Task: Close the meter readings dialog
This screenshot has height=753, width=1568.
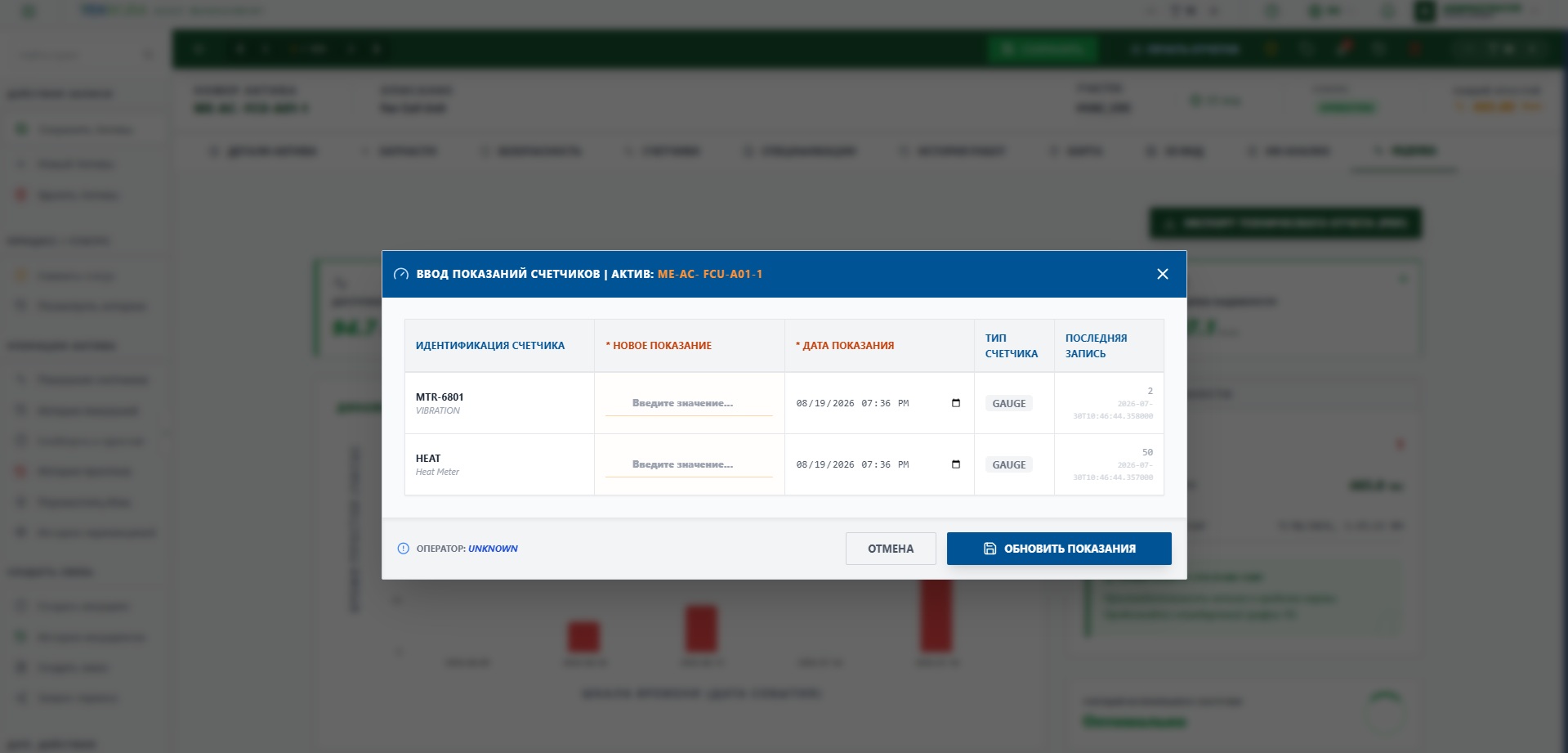Action: click(x=1163, y=274)
